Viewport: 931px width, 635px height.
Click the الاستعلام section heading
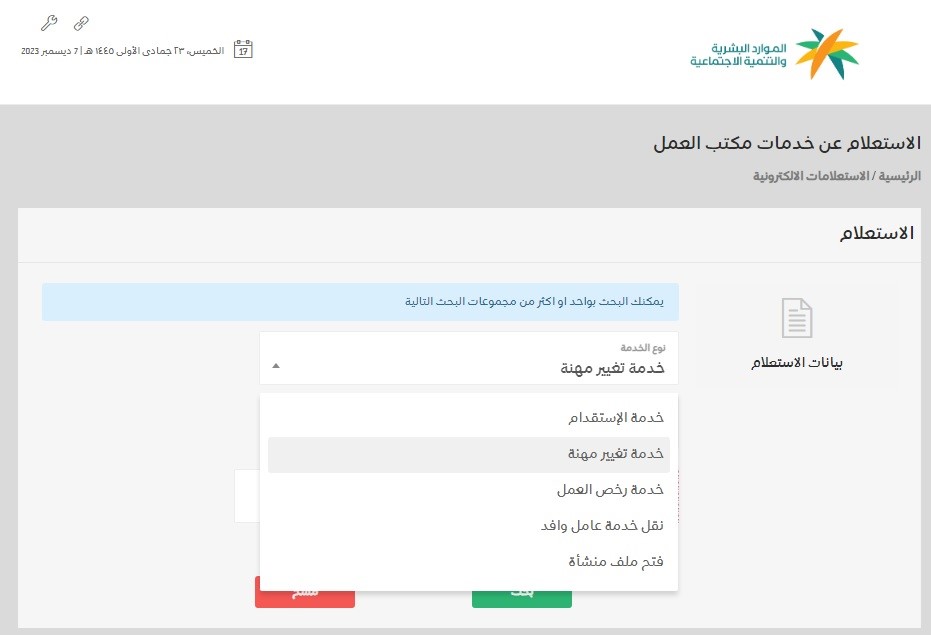(876, 233)
